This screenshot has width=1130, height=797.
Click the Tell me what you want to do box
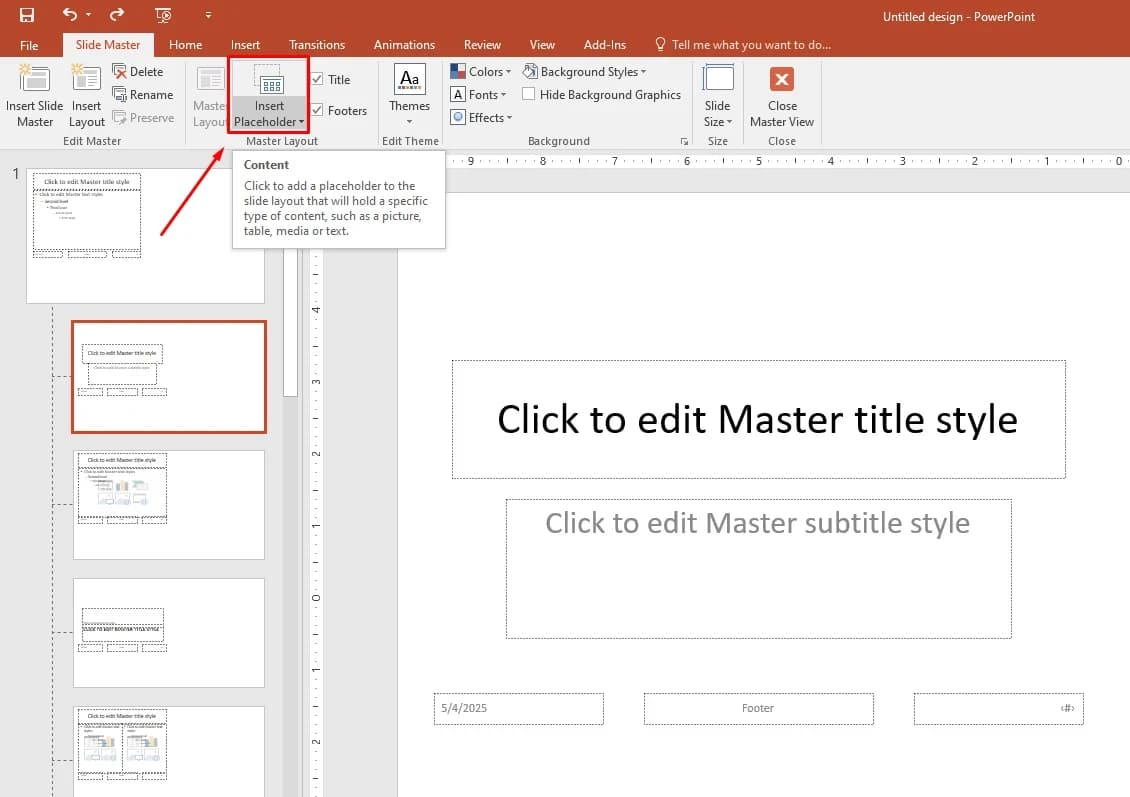pos(742,45)
